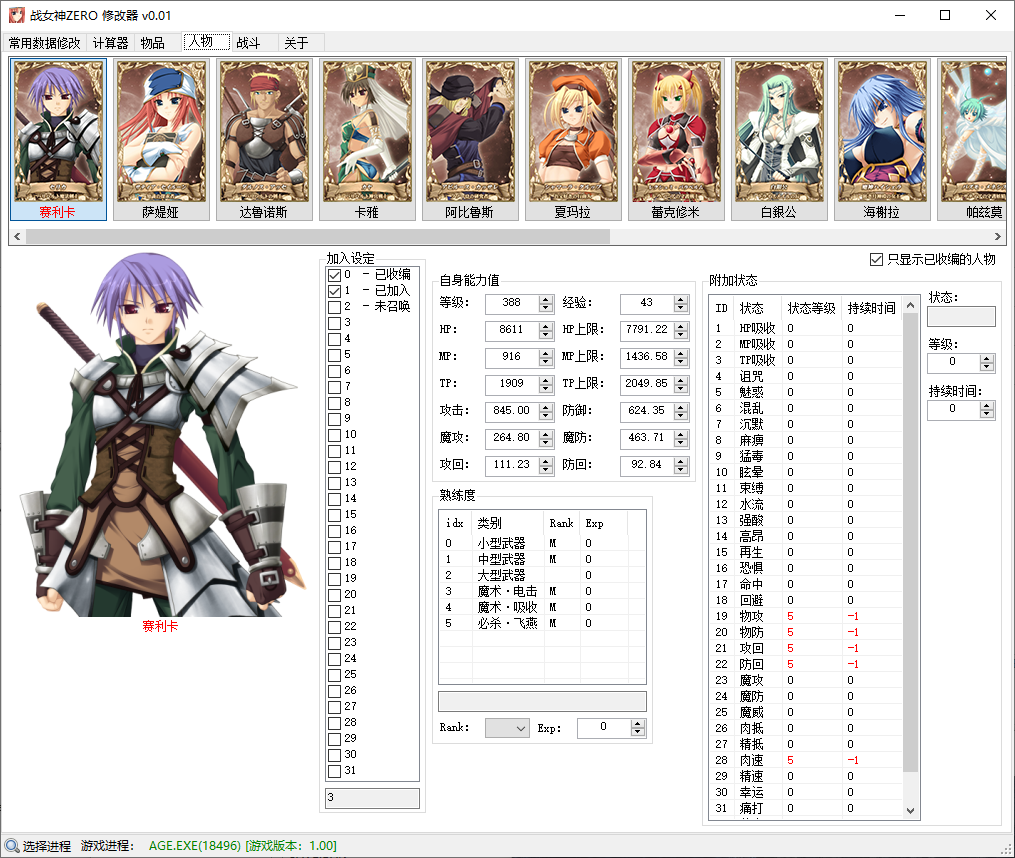The image size is (1015, 858).
Task: Check flag checkbox number 16
Action: (x=335, y=531)
